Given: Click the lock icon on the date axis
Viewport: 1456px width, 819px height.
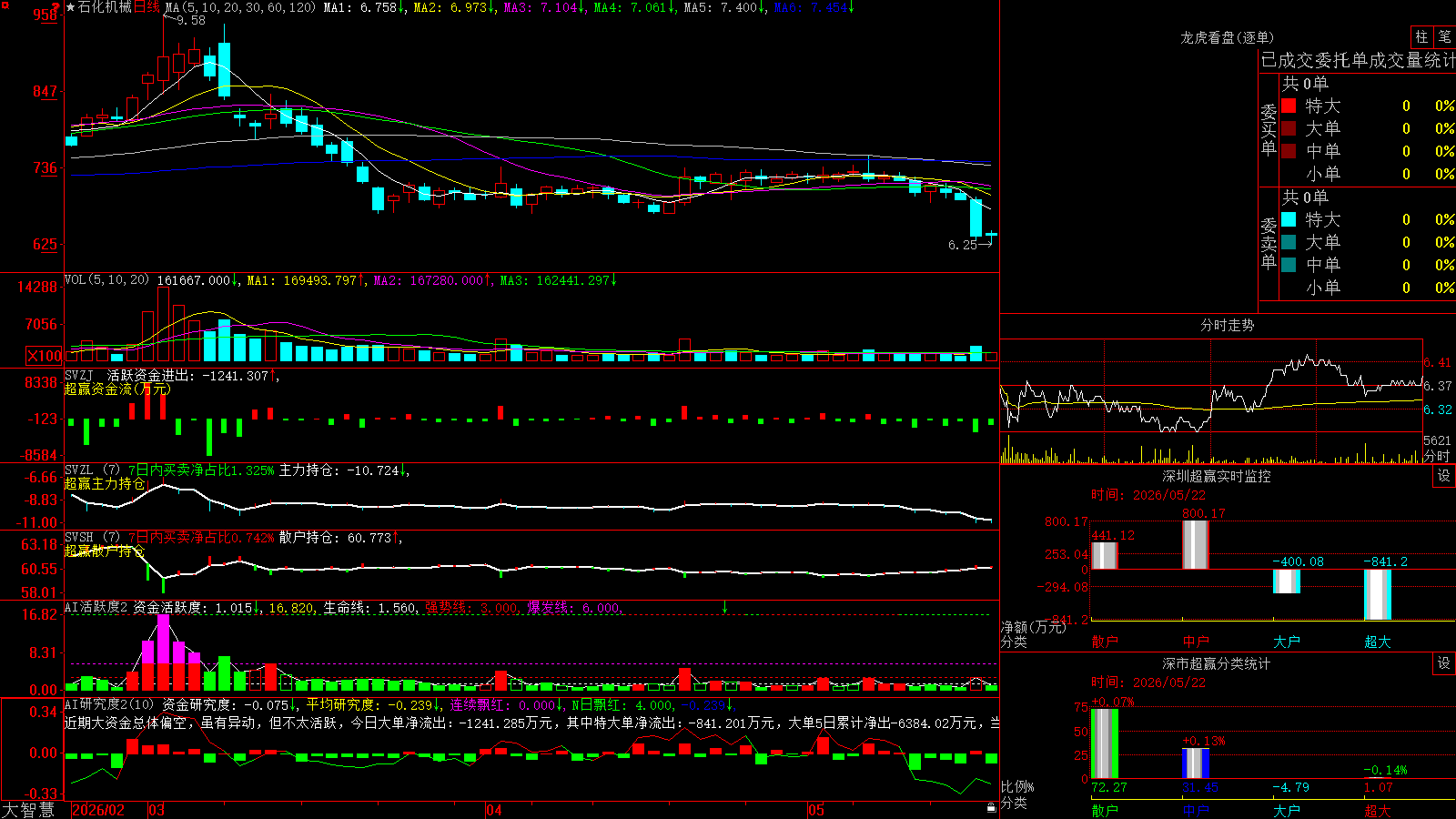Looking at the screenshot, I should [x=991, y=808].
